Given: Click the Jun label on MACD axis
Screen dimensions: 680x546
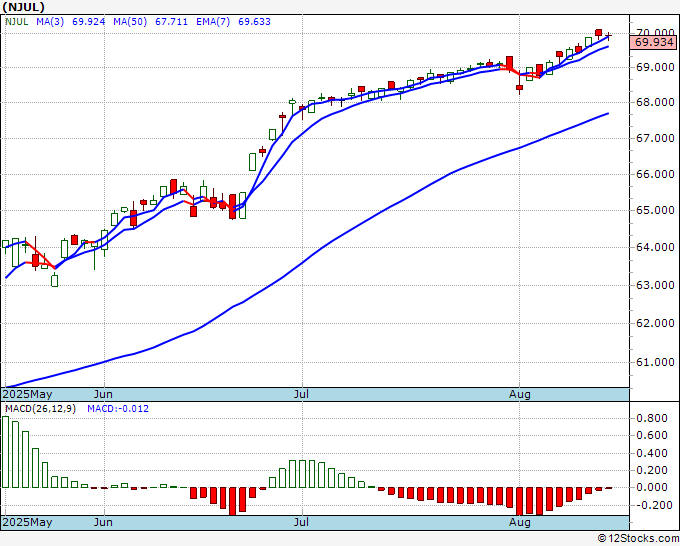Looking at the screenshot, I should (x=103, y=522).
